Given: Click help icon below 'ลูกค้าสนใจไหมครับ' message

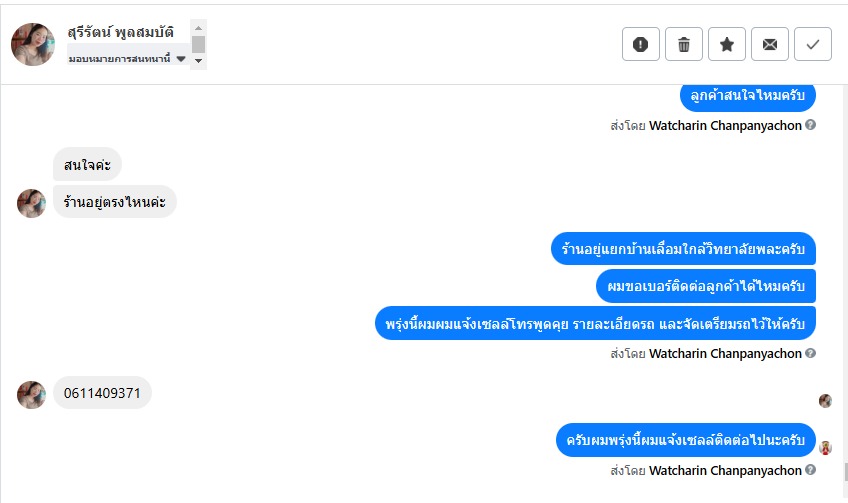Looking at the screenshot, I should pyautogui.click(x=811, y=125).
